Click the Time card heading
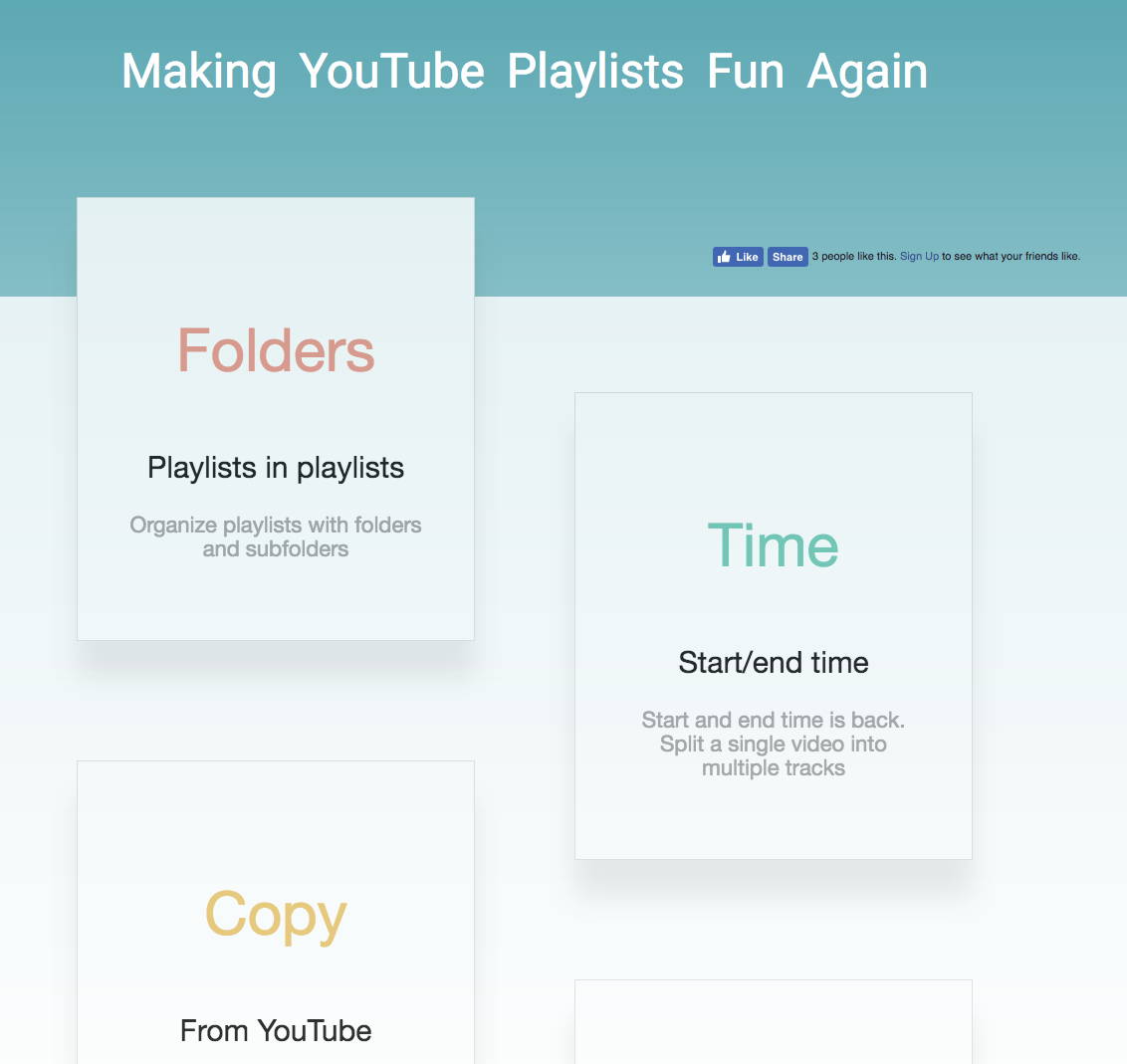Image resolution: width=1127 pixels, height=1064 pixels. [774, 545]
